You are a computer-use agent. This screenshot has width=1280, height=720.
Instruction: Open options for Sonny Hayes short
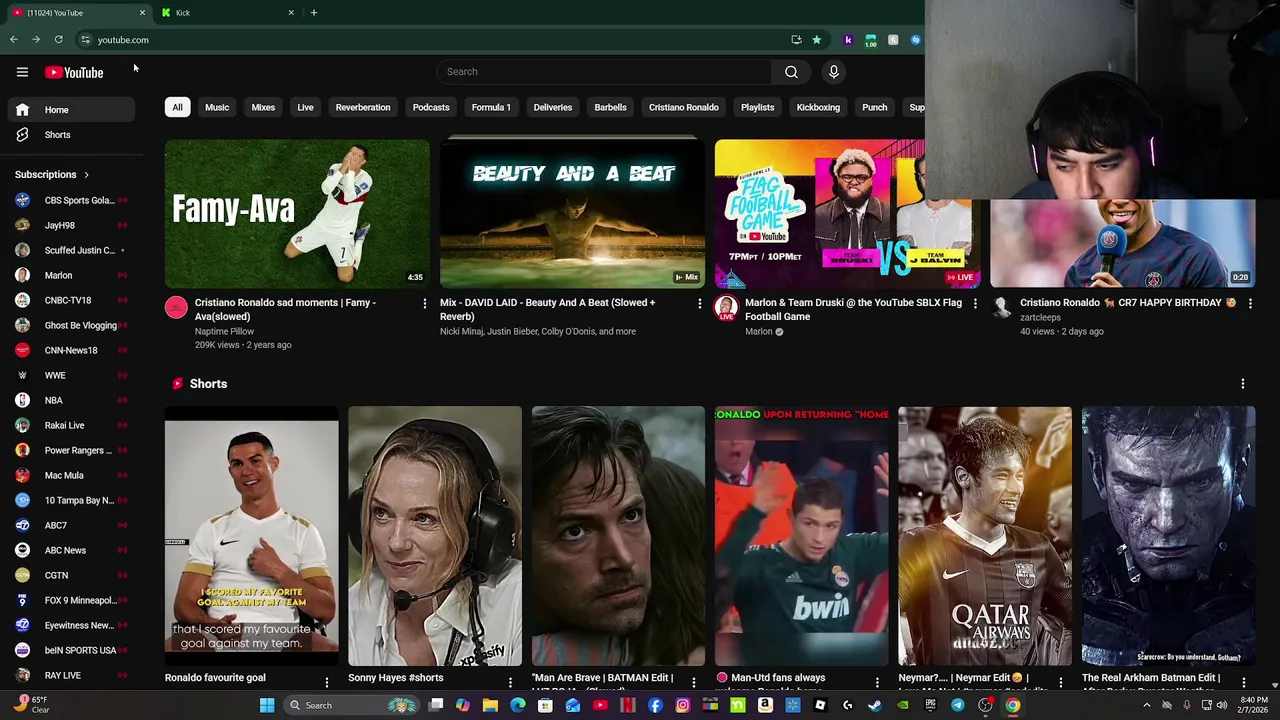click(x=510, y=682)
